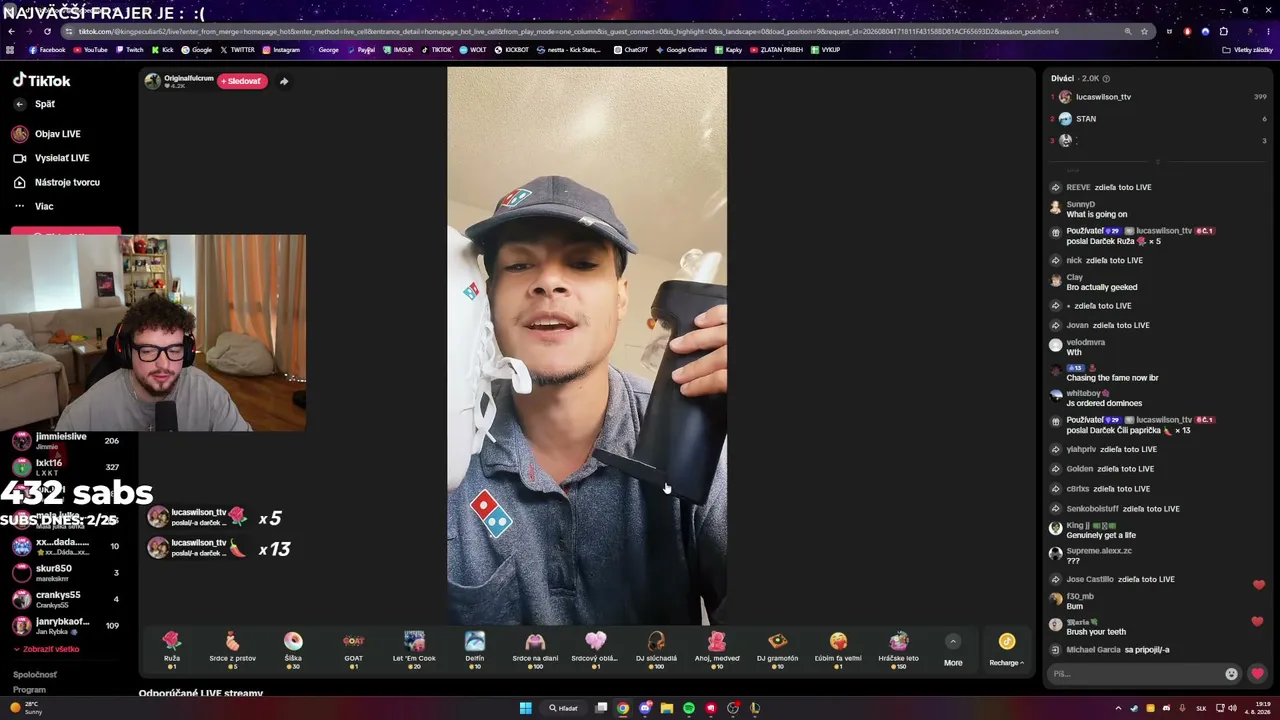Show hidden system tray icons
The height and width of the screenshot is (720, 1280).
[1118, 708]
